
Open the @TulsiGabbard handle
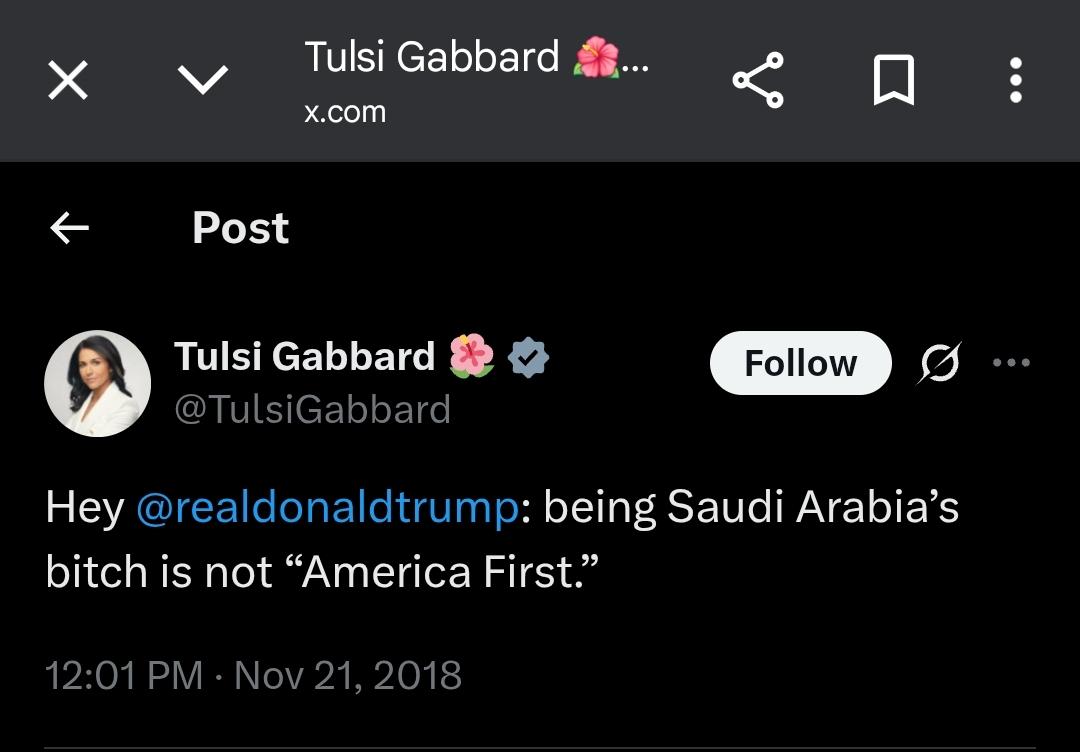pos(312,410)
